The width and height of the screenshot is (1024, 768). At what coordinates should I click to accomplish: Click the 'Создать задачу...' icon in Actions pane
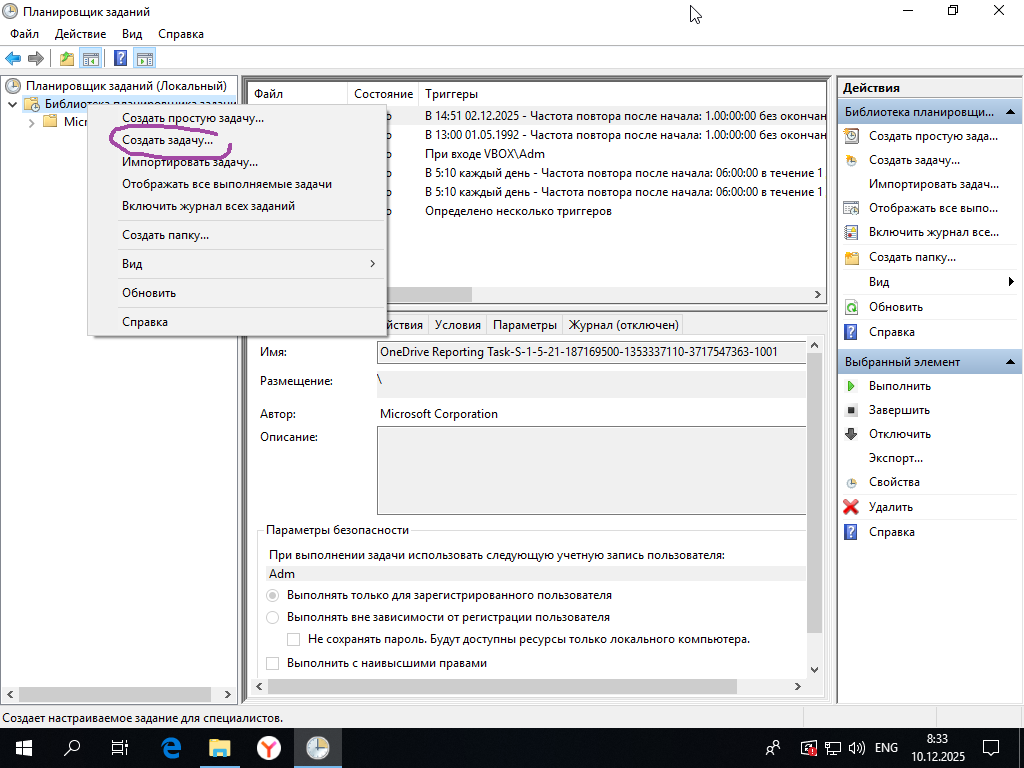coord(851,160)
